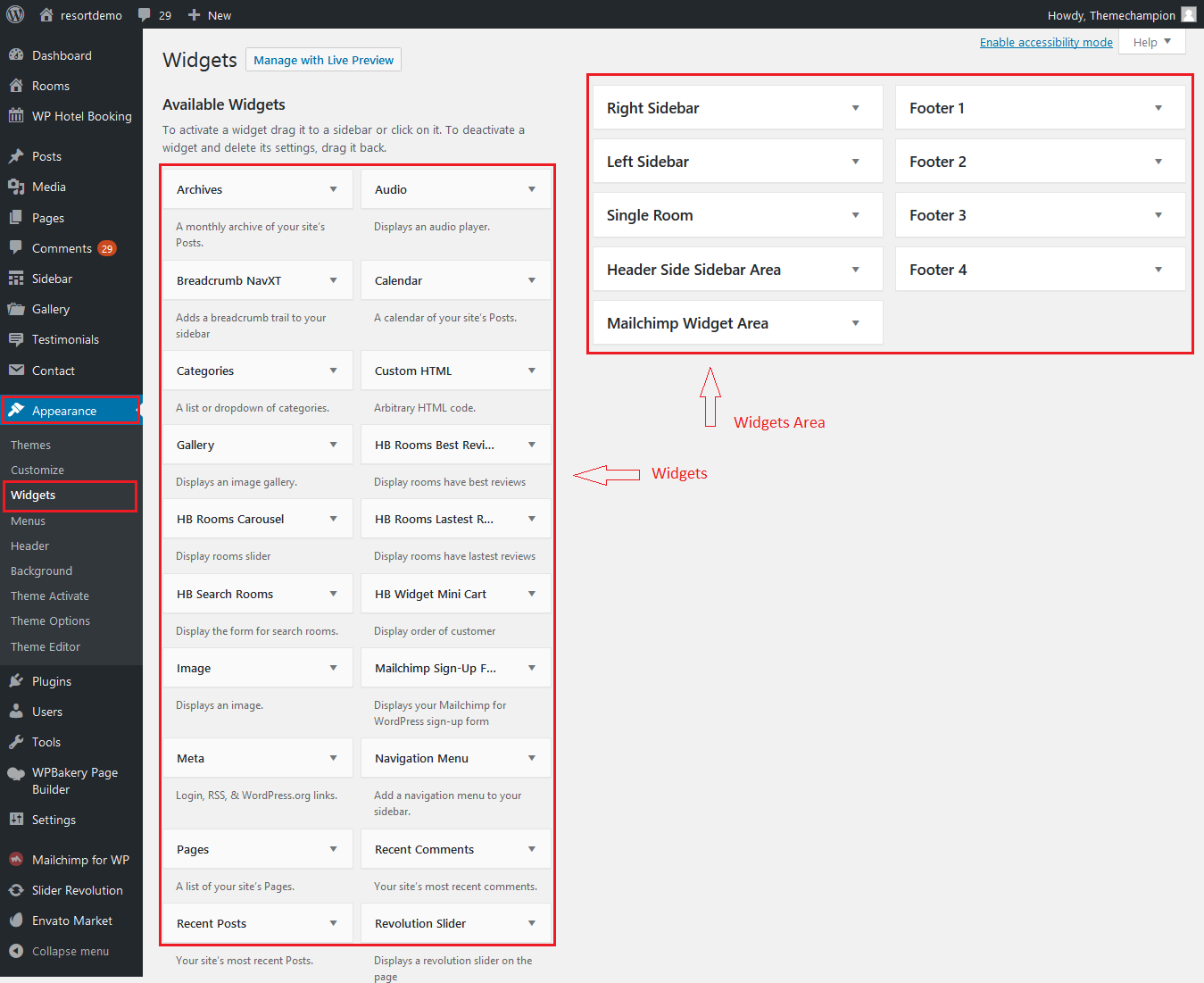Click the Settings sliders icon
The height and width of the screenshot is (983, 1204).
point(16,819)
